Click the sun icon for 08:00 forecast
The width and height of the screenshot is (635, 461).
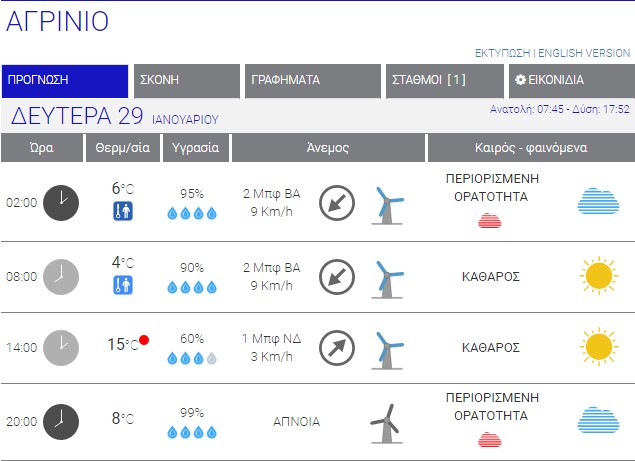point(598,275)
